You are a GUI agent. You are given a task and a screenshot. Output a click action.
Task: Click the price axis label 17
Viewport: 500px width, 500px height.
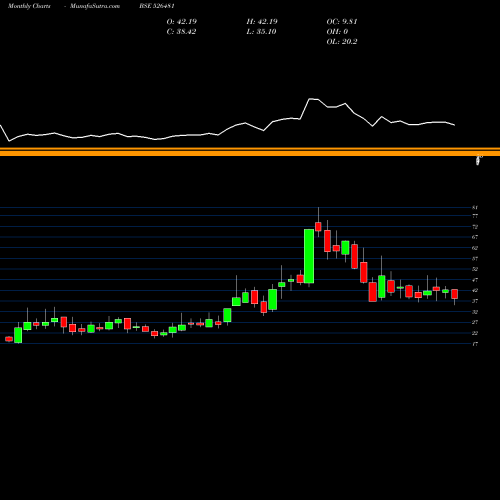pyautogui.click(x=475, y=344)
